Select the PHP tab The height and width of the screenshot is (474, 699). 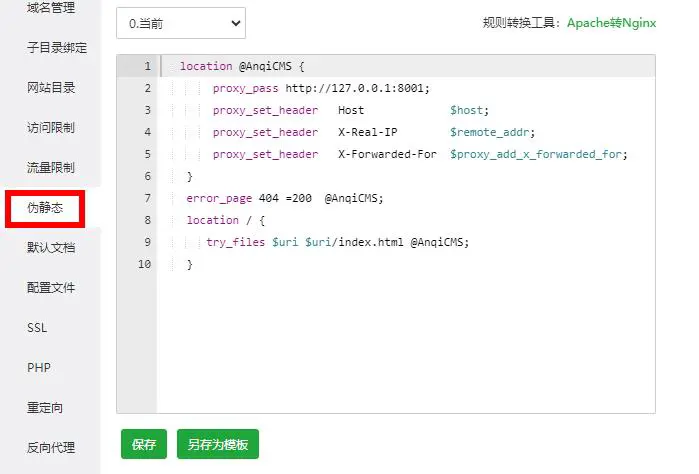click(39, 368)
